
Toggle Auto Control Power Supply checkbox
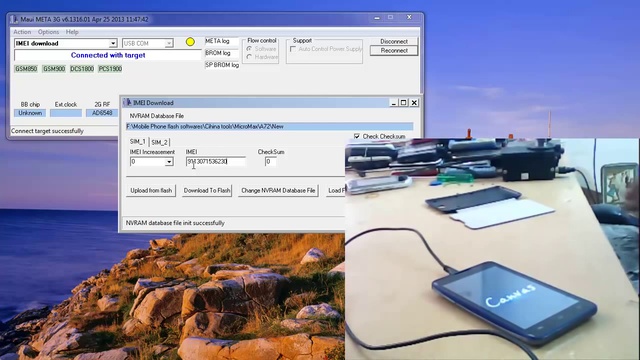(x=293, y=49)
